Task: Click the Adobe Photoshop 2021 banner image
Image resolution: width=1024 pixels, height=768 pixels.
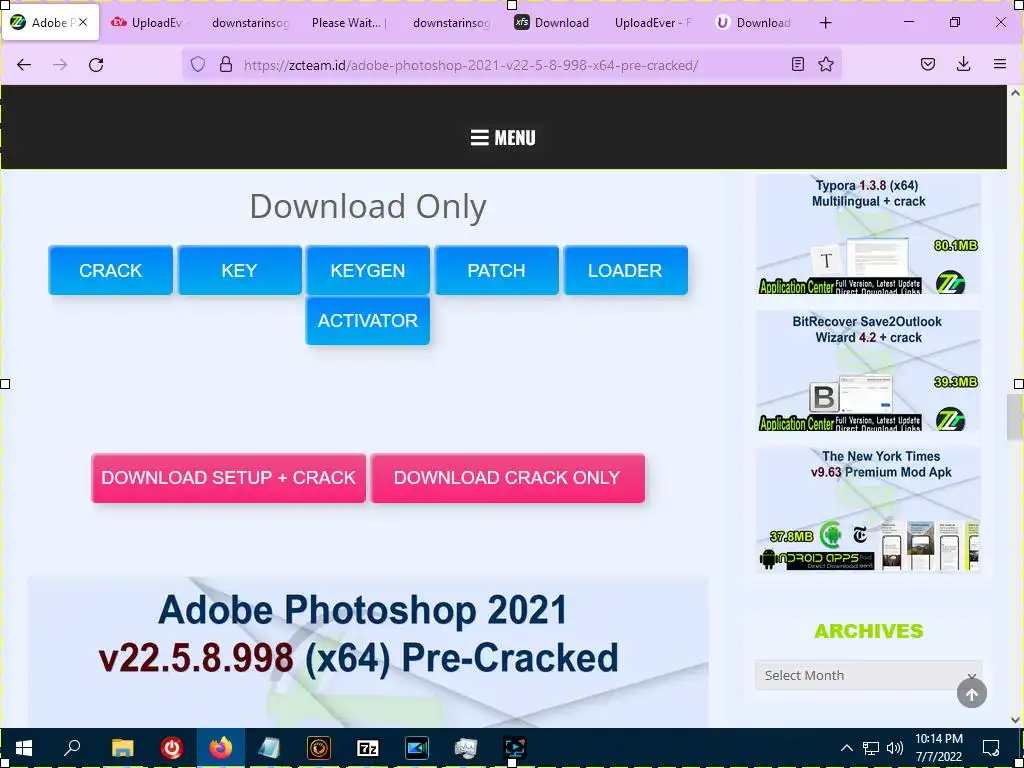Action: point(368,652)
